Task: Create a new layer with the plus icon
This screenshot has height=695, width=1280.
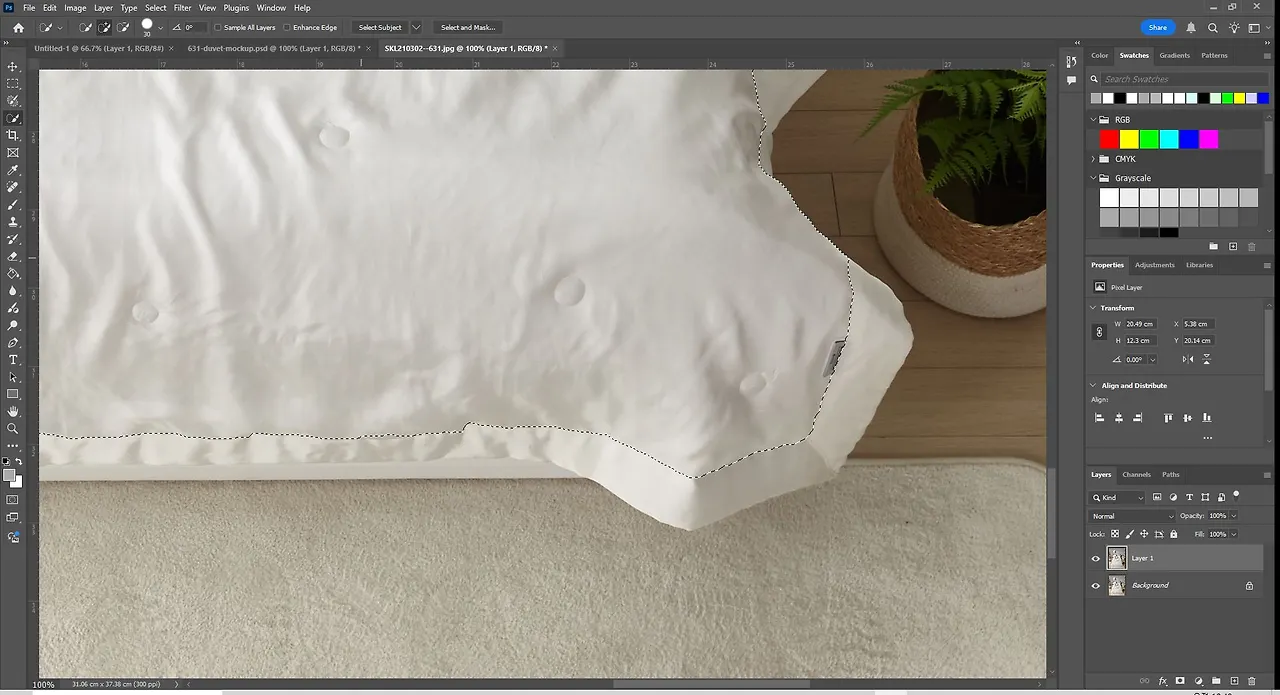Action: coord(1234,681)
